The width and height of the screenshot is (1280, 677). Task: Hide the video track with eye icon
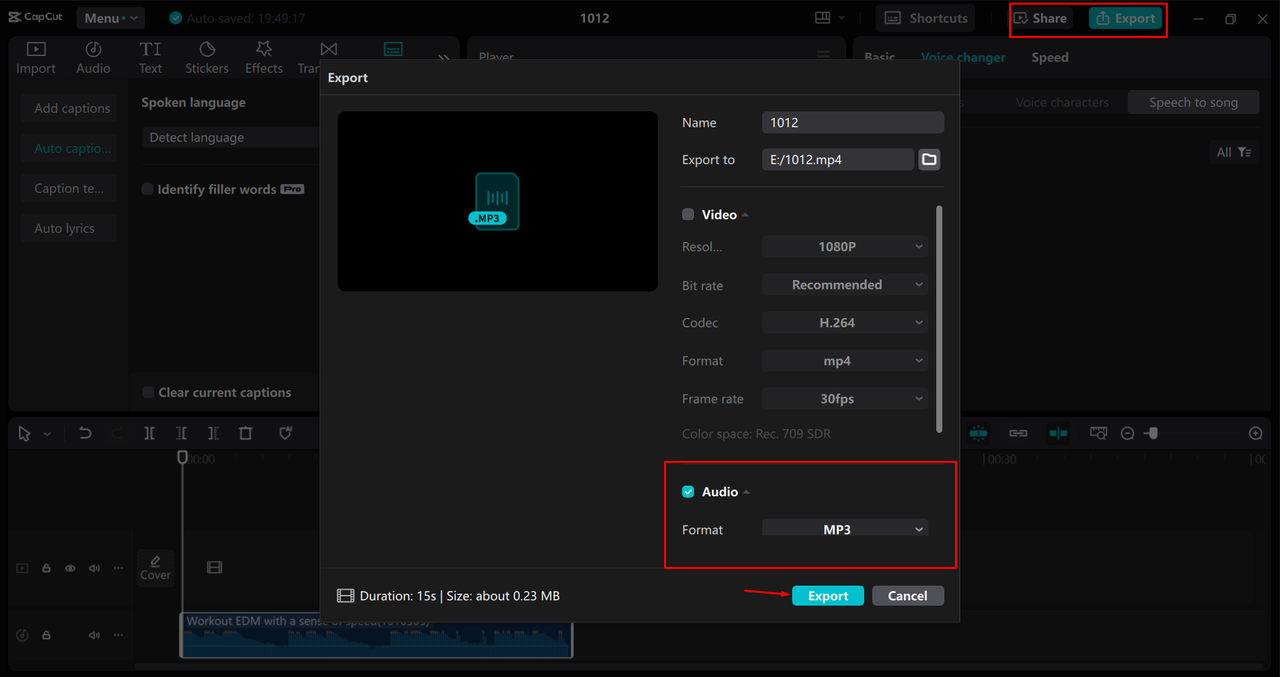click(x=70, y=568)
